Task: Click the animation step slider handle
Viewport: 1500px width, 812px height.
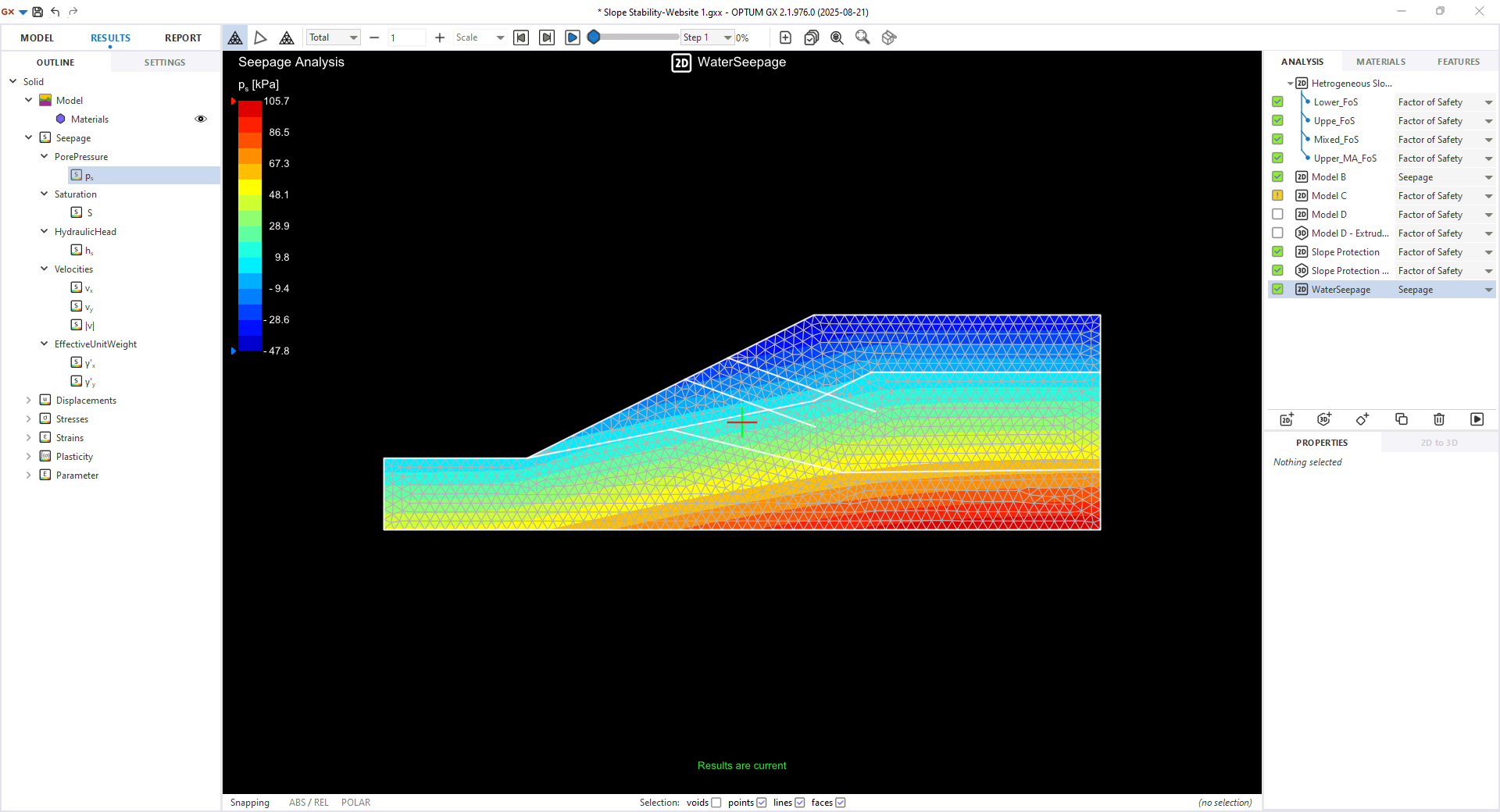Action: (x=594, y=37)
